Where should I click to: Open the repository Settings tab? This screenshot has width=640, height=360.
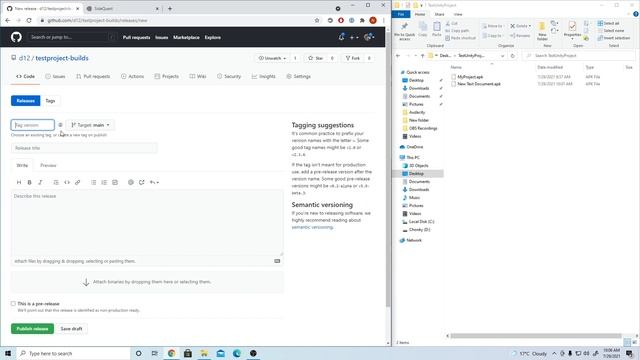pos(298,76)
